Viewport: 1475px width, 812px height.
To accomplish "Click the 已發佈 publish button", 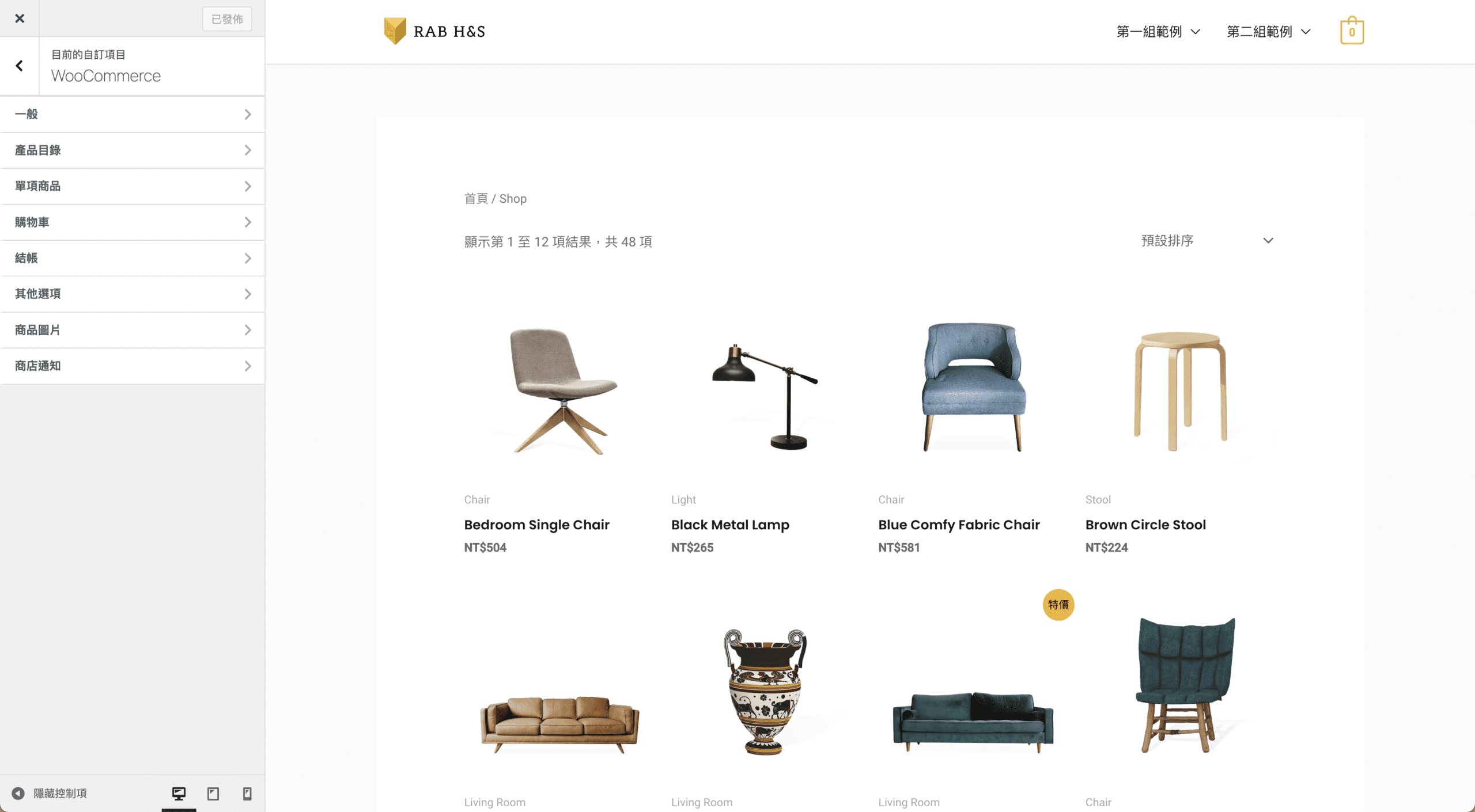I will pos(227,19).
